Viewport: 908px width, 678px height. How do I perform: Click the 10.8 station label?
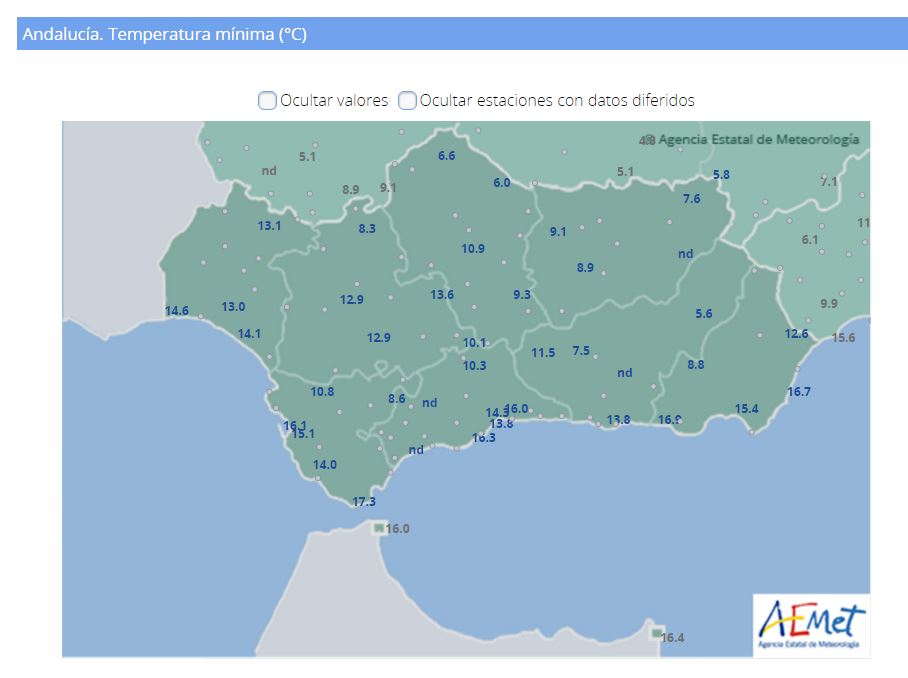tap(322, 392)
